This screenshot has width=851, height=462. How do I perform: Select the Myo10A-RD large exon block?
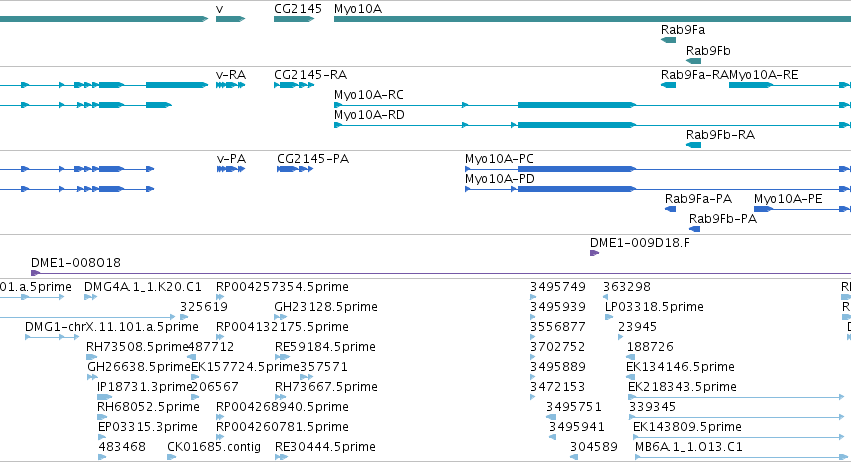[576, 125]
